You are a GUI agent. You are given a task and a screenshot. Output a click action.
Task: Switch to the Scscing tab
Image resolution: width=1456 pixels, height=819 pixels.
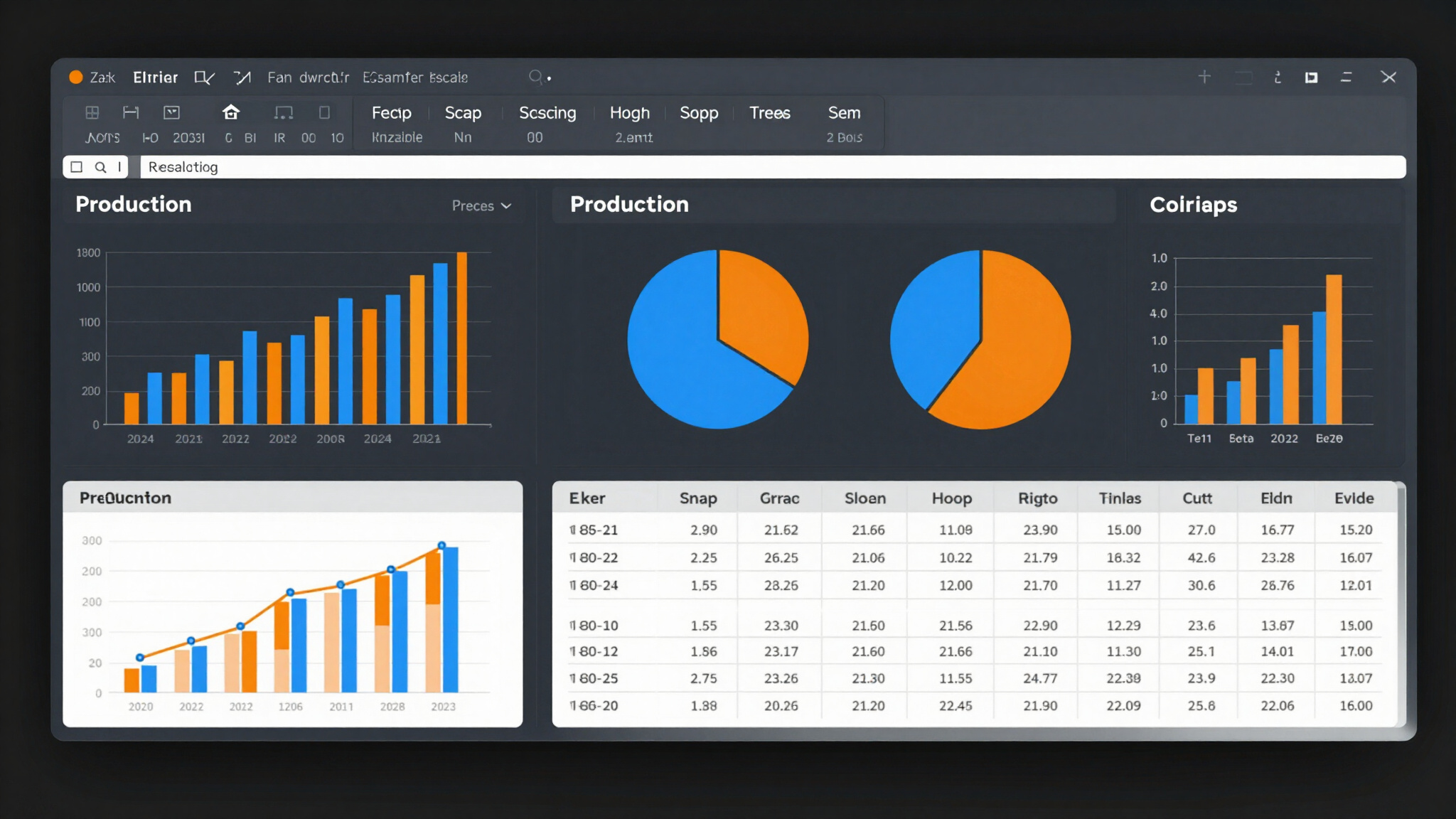click(x=547, y=112)
